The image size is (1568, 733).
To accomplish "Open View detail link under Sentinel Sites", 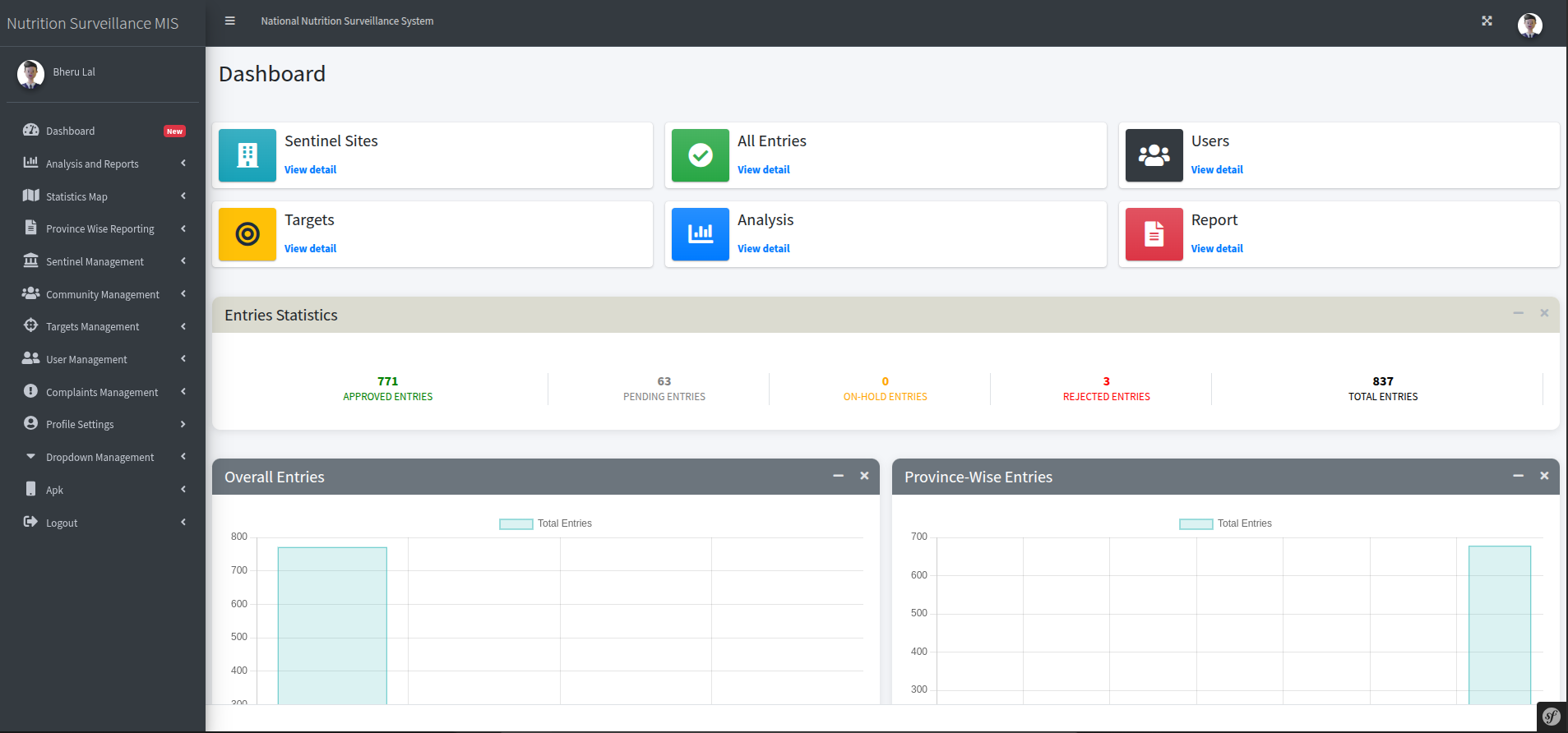I will coord(310,170).
